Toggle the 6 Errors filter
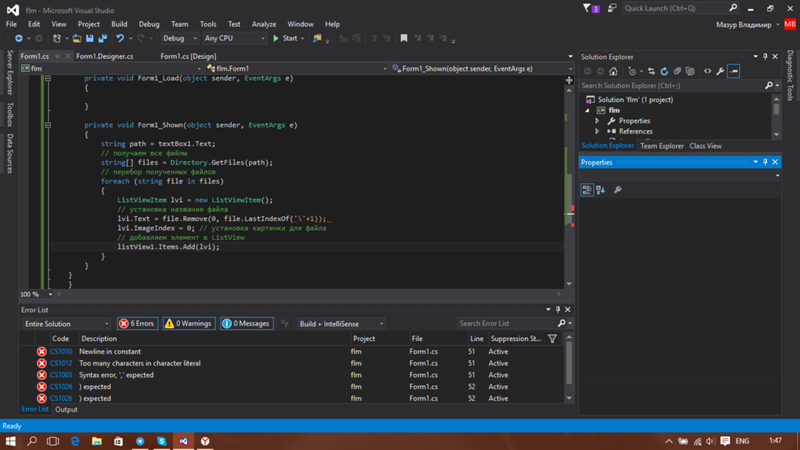The image size is (800, 450). click(137, 324)
